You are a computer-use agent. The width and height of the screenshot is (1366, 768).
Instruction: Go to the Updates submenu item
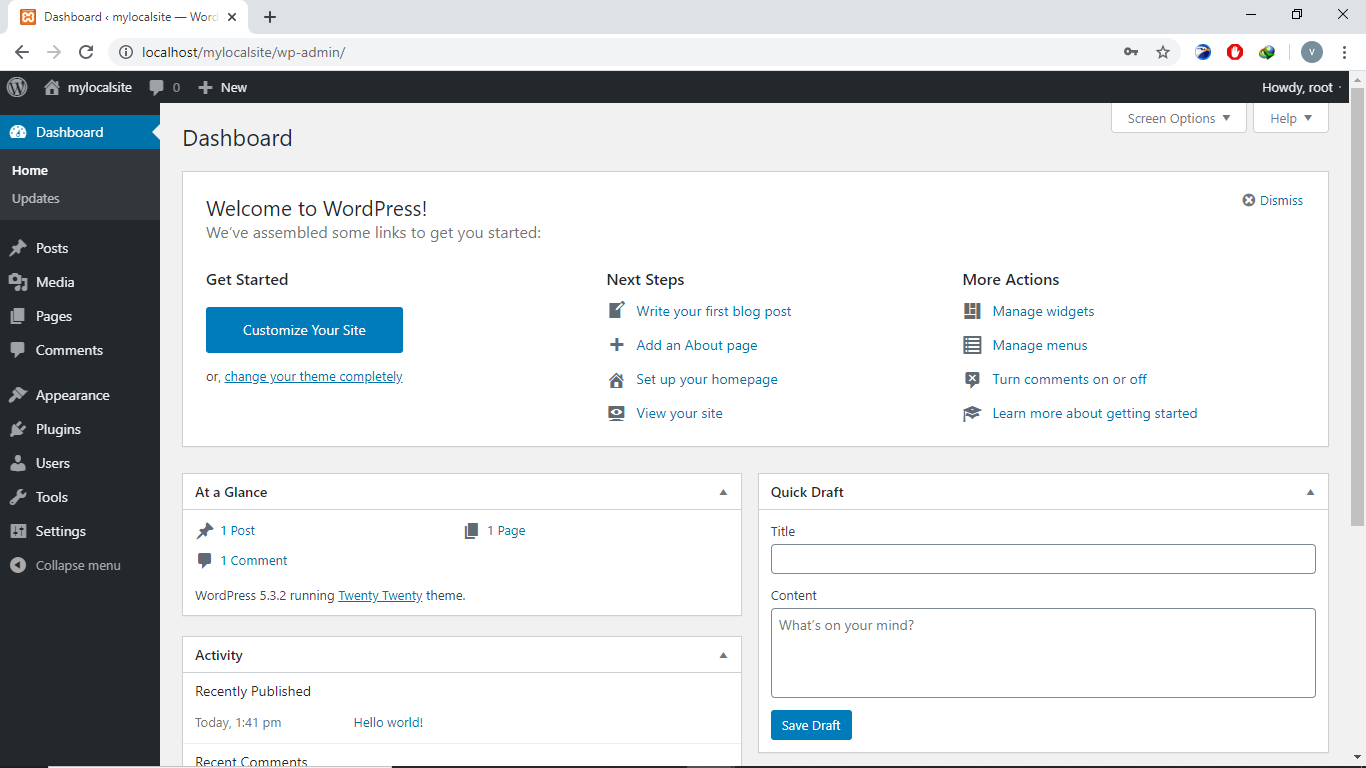tap(36, 198)
